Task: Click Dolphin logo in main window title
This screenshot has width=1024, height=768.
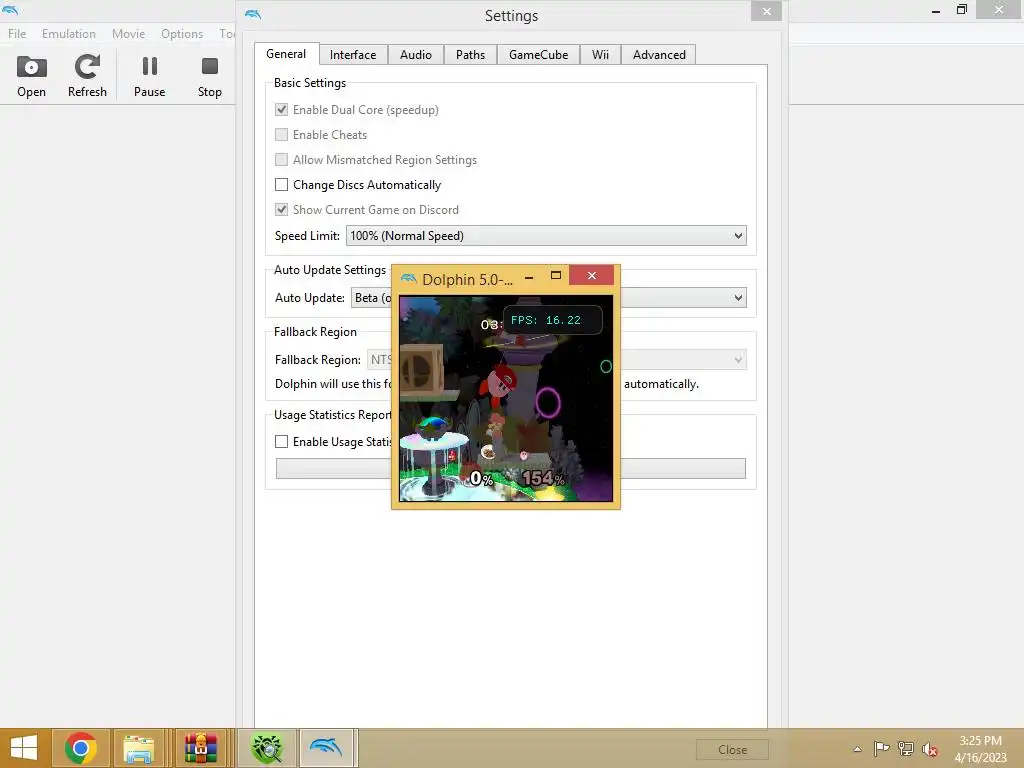Action: 10,10
